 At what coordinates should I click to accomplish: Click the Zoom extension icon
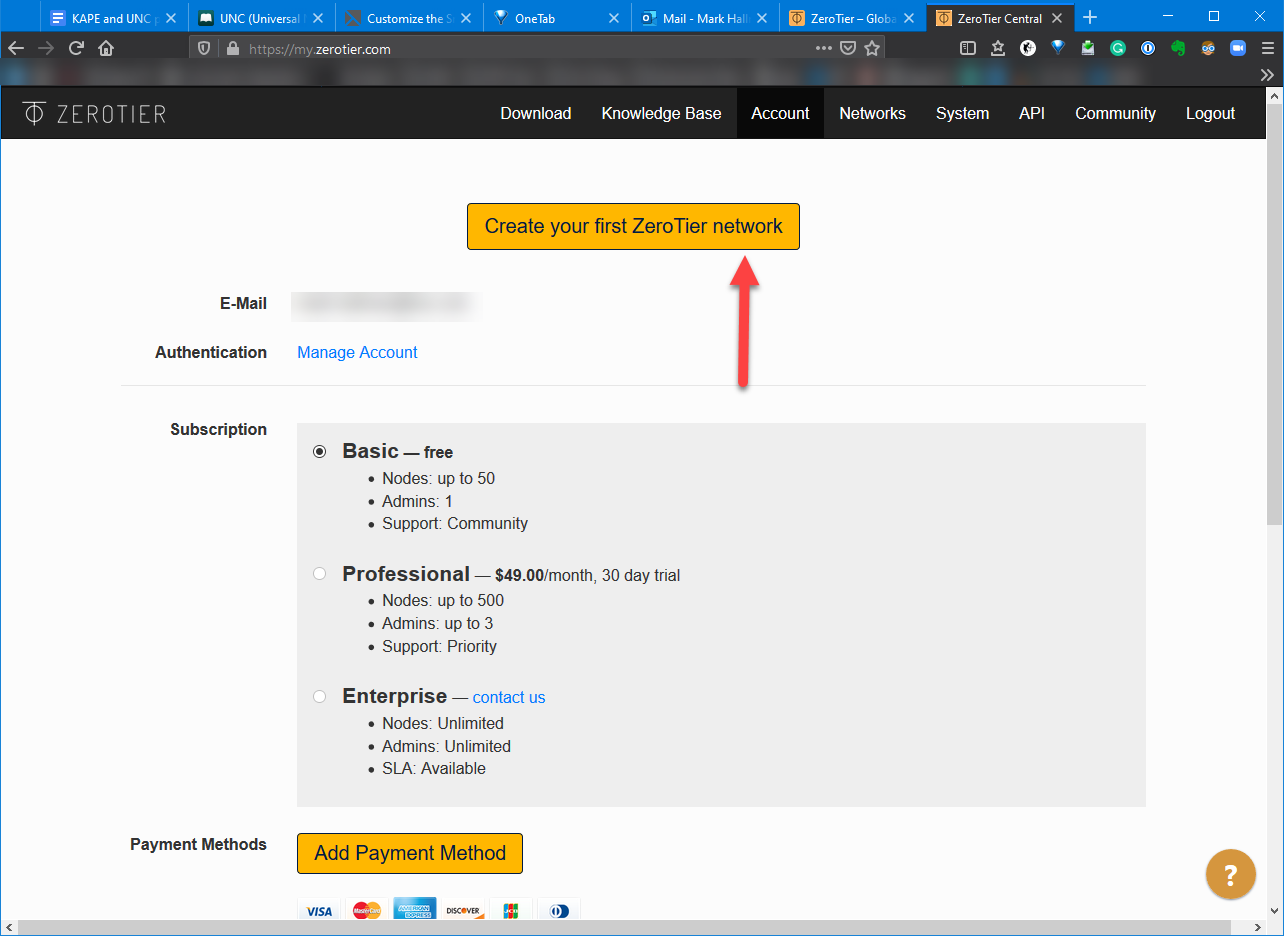coord(1237,48)
